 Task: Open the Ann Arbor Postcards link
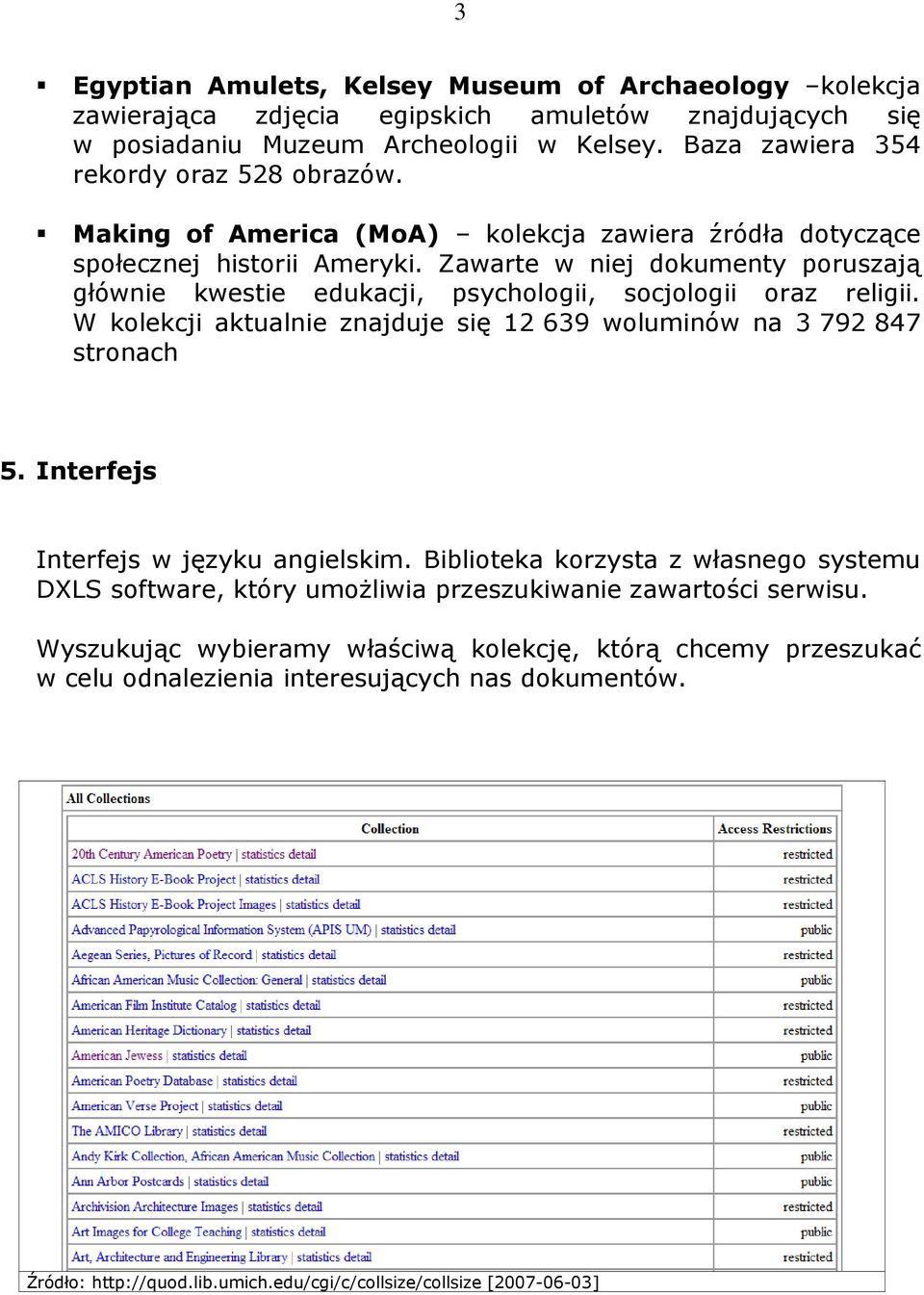[128, 1181]
